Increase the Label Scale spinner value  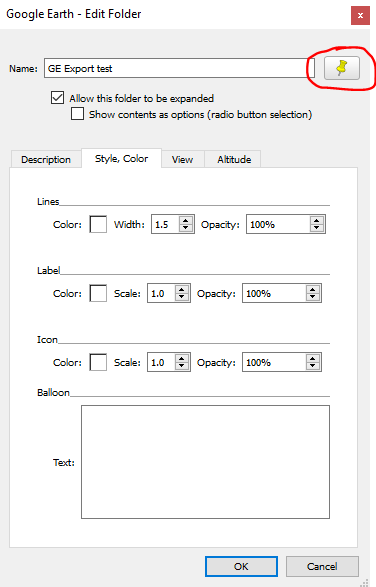click(182, 289)
